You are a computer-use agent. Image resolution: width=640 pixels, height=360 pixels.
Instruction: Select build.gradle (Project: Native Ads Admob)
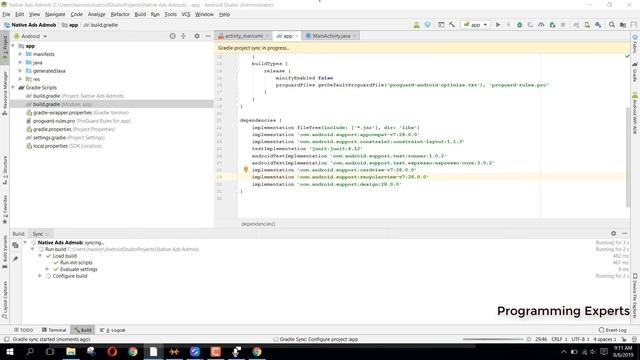(75, 96)
